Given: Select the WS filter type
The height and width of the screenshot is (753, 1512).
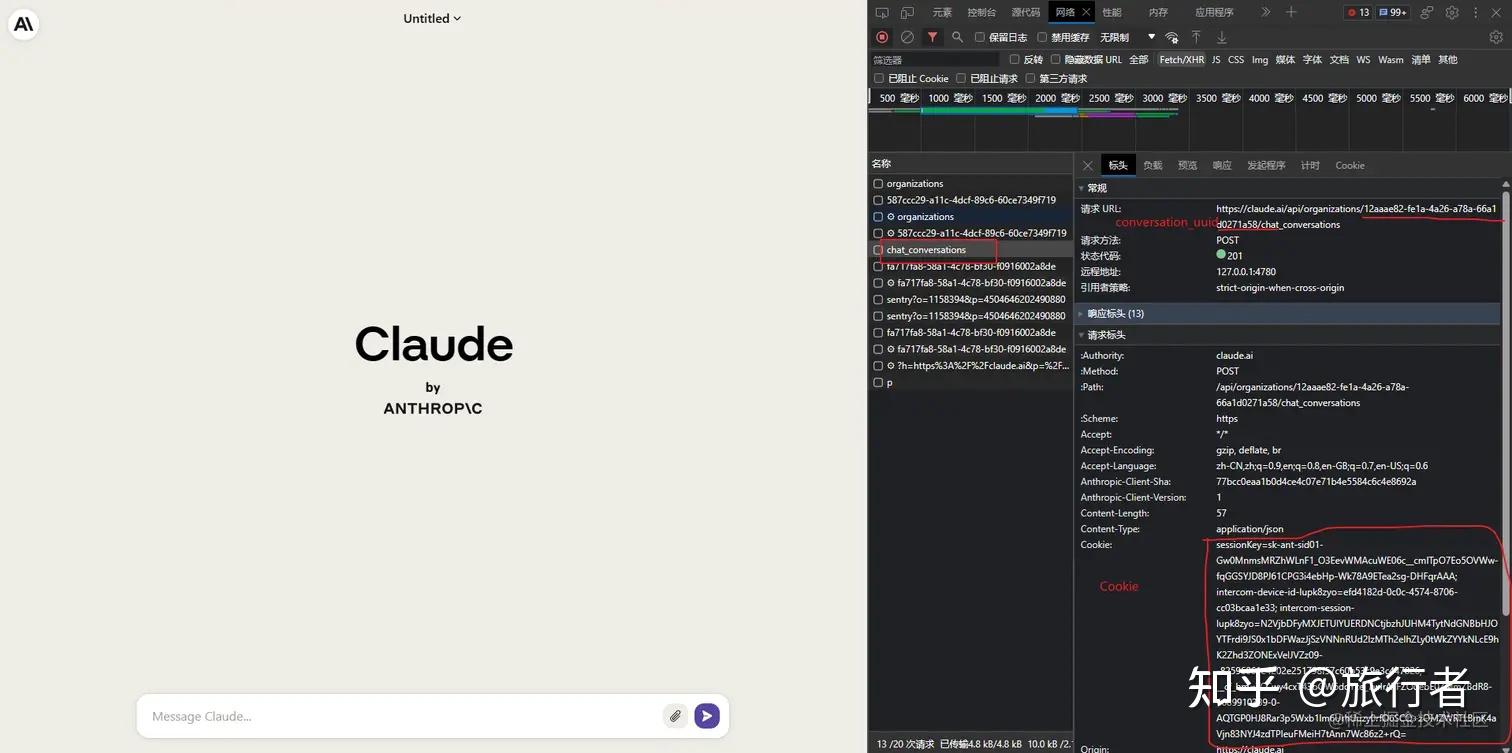Looking at the screenshot, I should 1363,60.
